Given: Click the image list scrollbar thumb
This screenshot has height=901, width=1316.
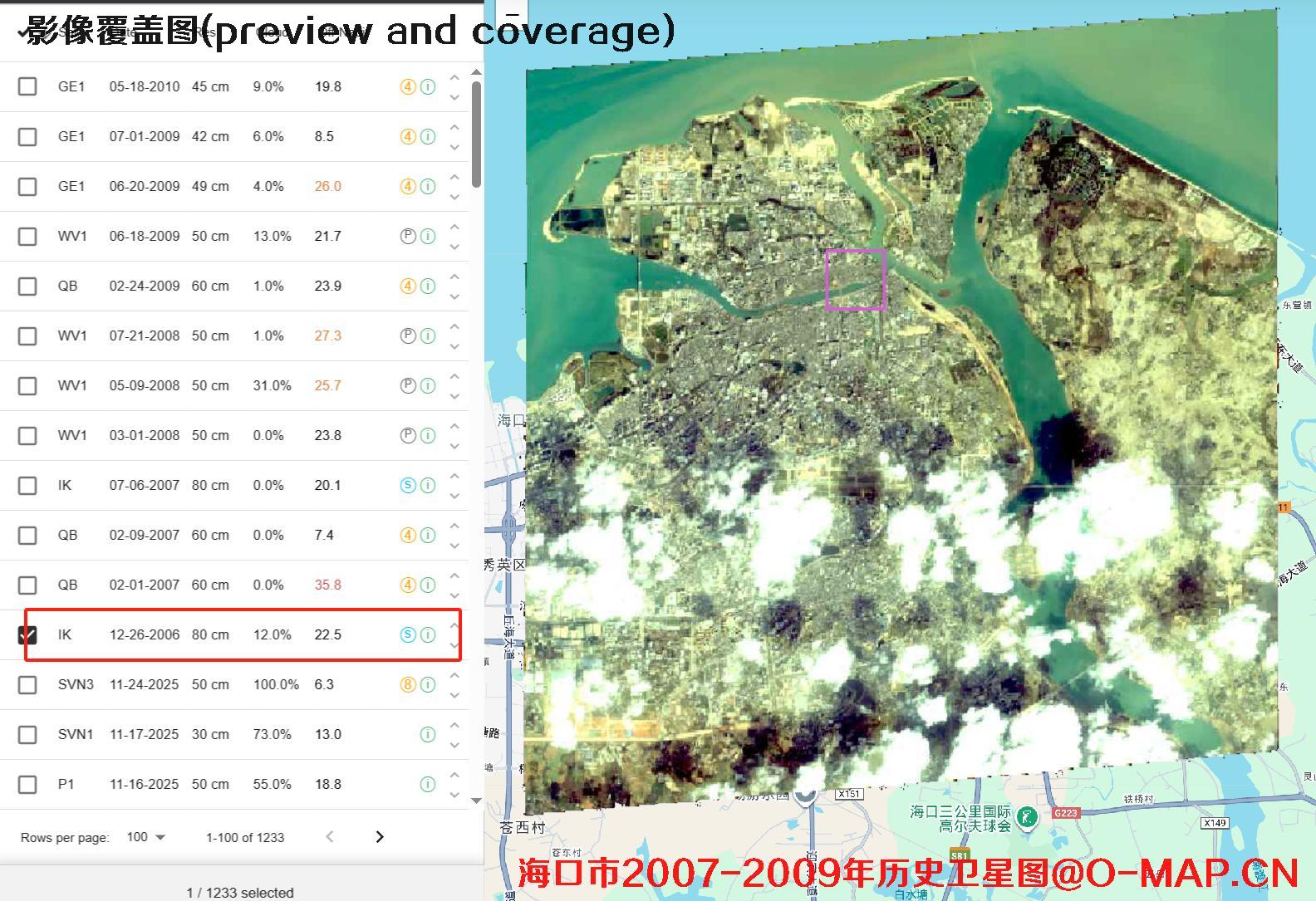Looking at the screenshot, I should 477,134.
